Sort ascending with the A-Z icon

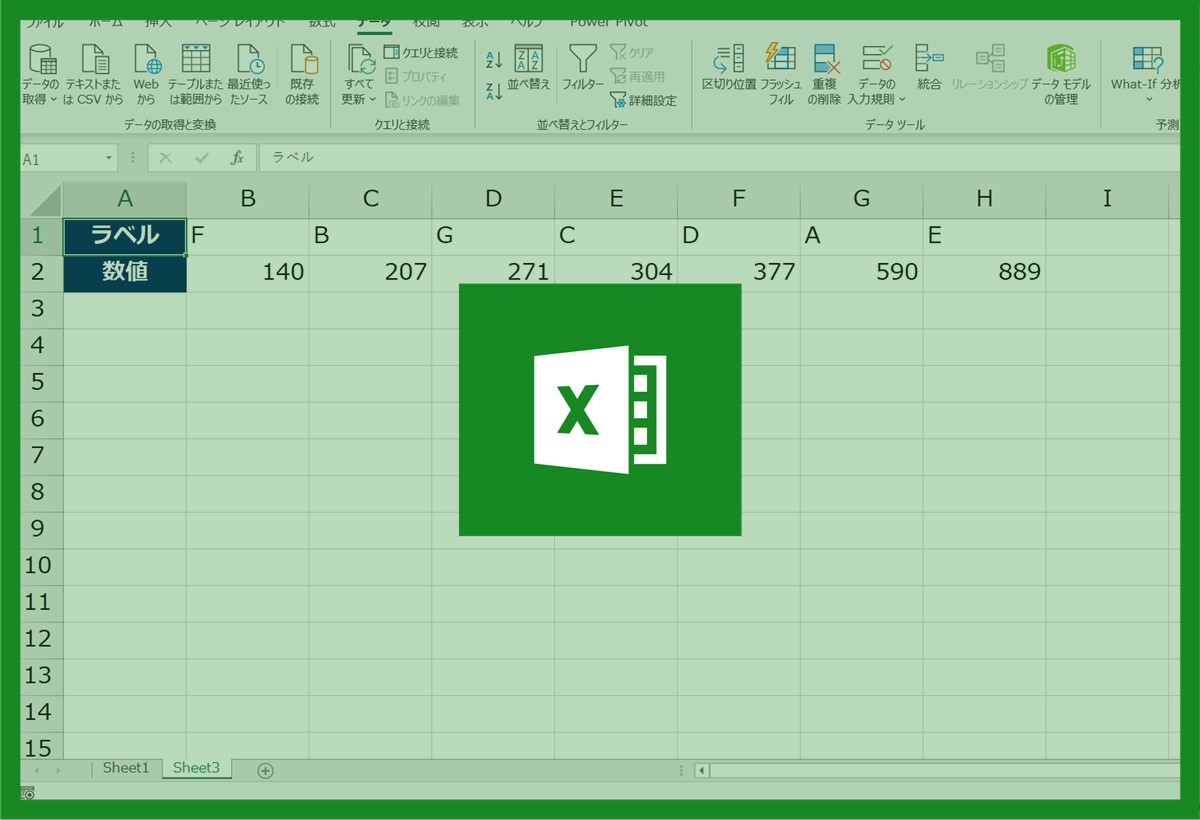pyautogui.click(x=494, y=60)
